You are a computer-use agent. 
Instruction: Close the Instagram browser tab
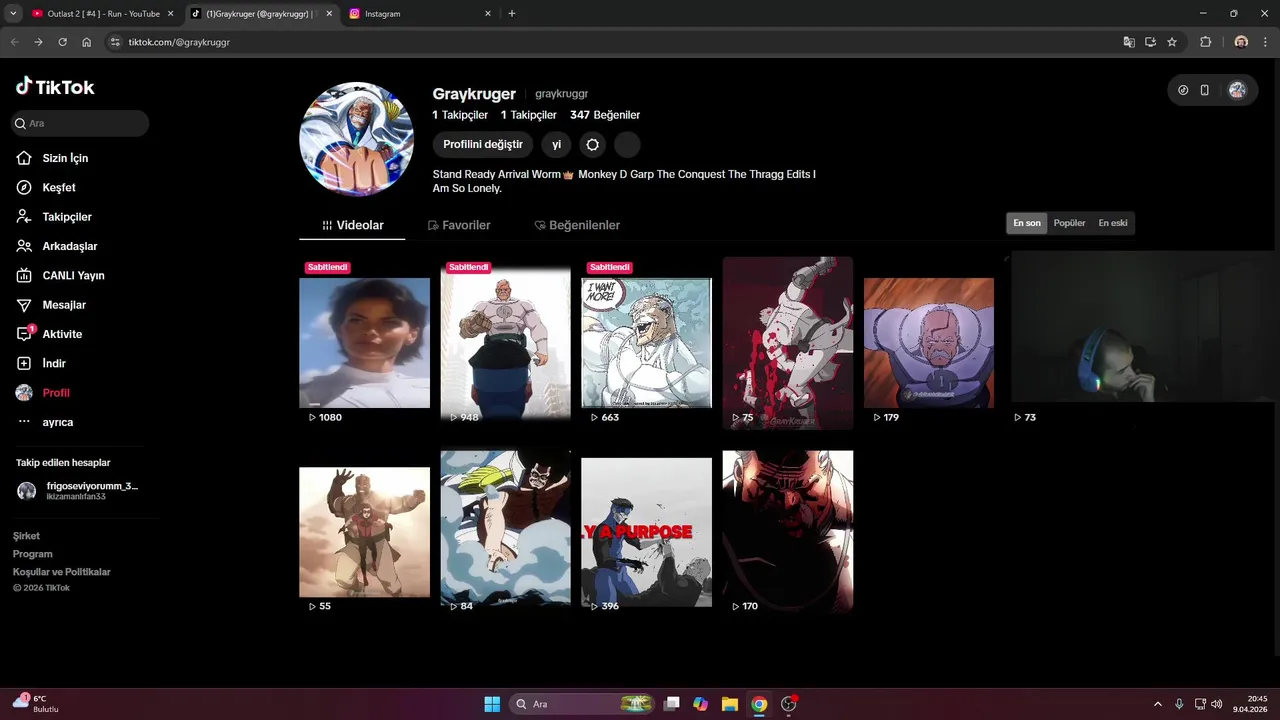click(x=488, y=14)
